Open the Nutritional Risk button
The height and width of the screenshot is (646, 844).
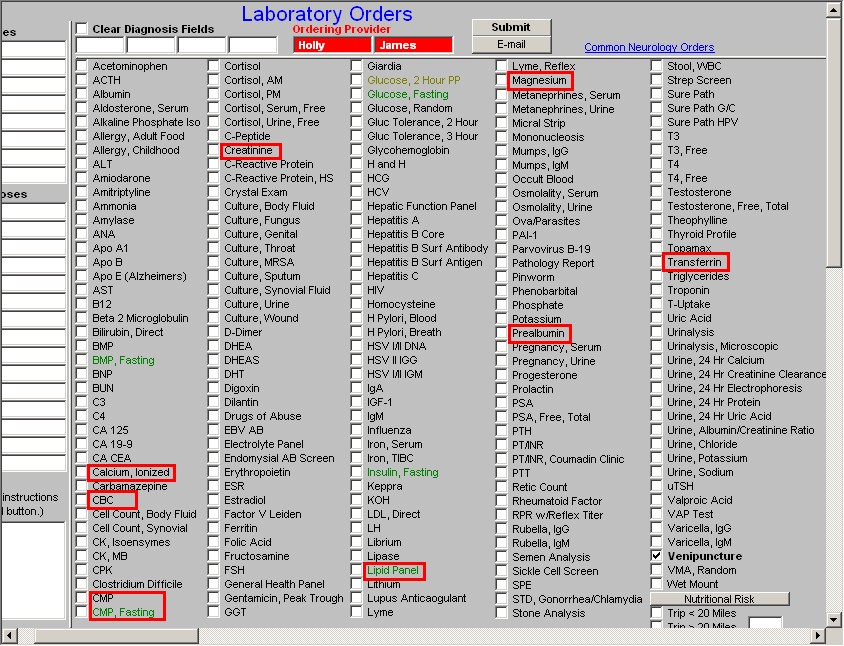tap(720, 599)
